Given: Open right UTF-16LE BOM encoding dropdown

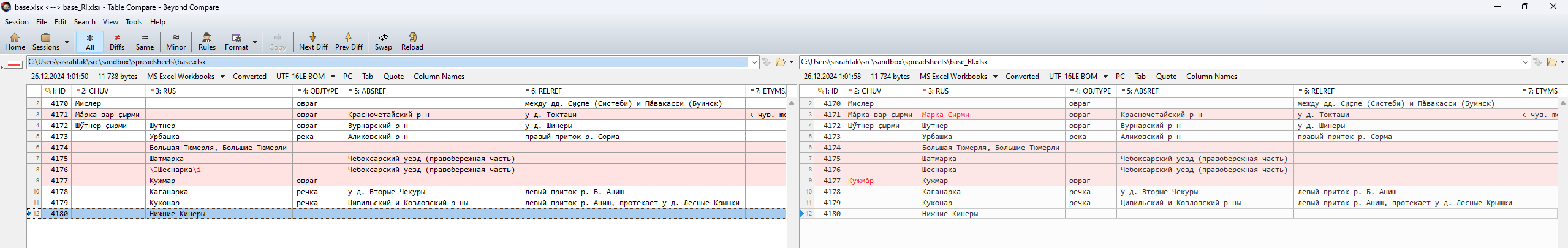Looking at the screenshot, I should tap(1105, 77).
